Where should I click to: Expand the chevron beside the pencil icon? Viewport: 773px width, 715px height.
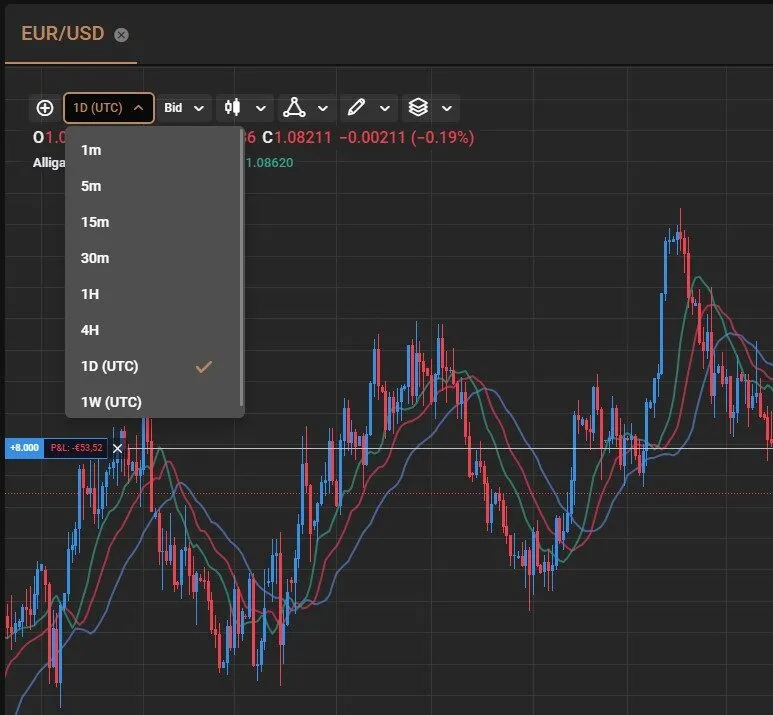385,108
